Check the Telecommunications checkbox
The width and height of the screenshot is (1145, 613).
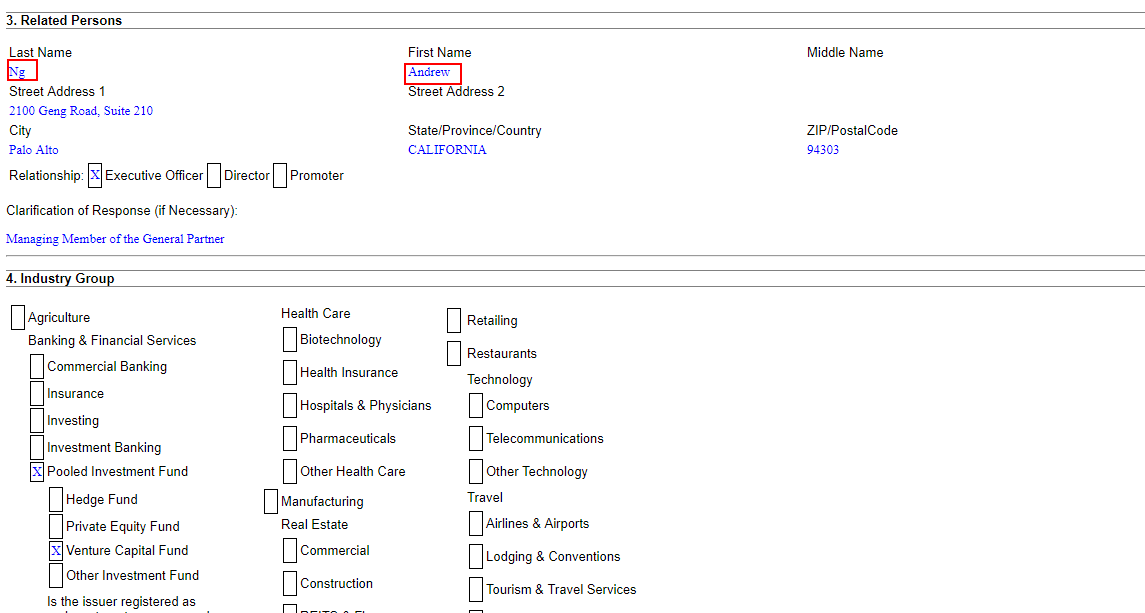(476, 438)
